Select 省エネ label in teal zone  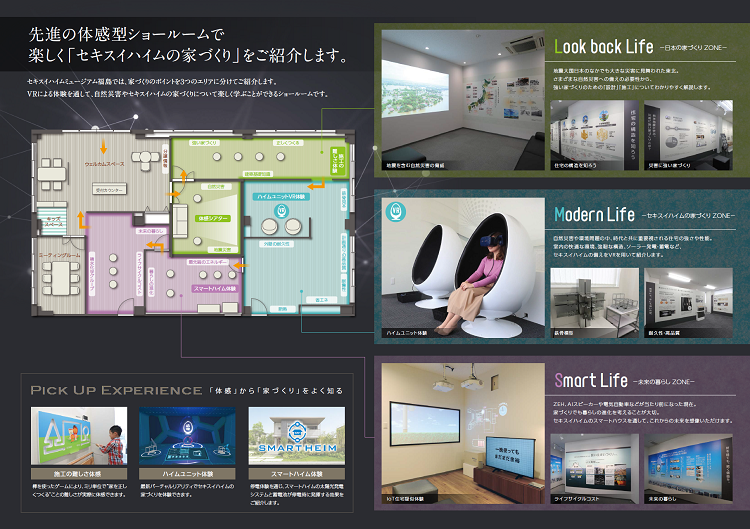[x=321, y=300]
